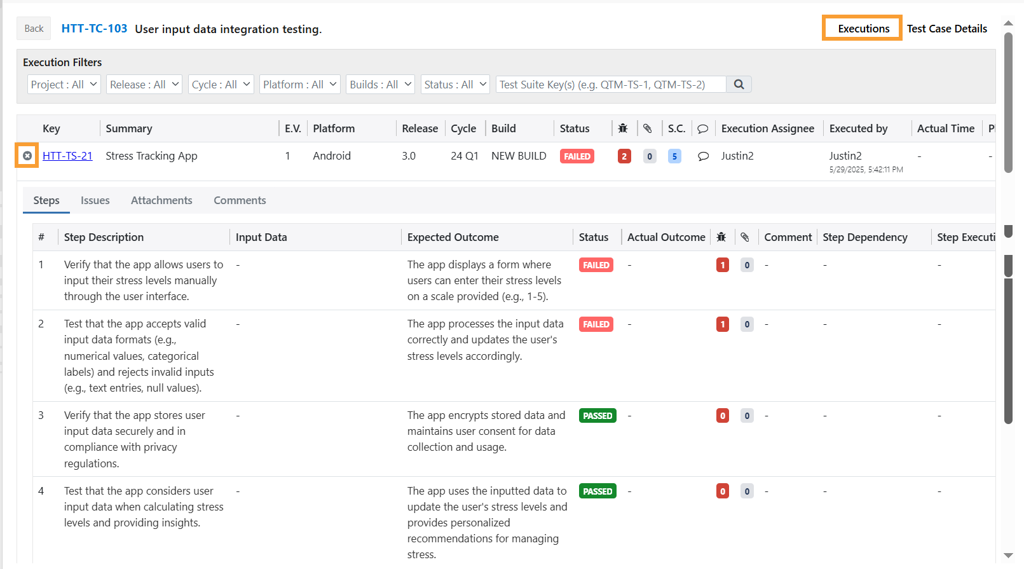
Task: Open step 3 defect count badge
Action: pyautogui.click(x=722, y=415)
